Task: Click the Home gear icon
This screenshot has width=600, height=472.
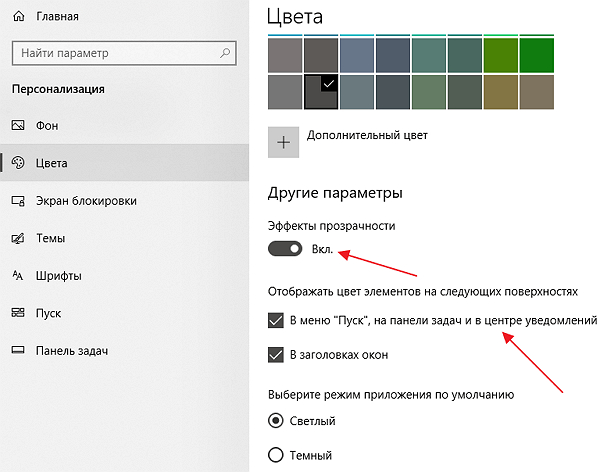Action: click(17, 17)
